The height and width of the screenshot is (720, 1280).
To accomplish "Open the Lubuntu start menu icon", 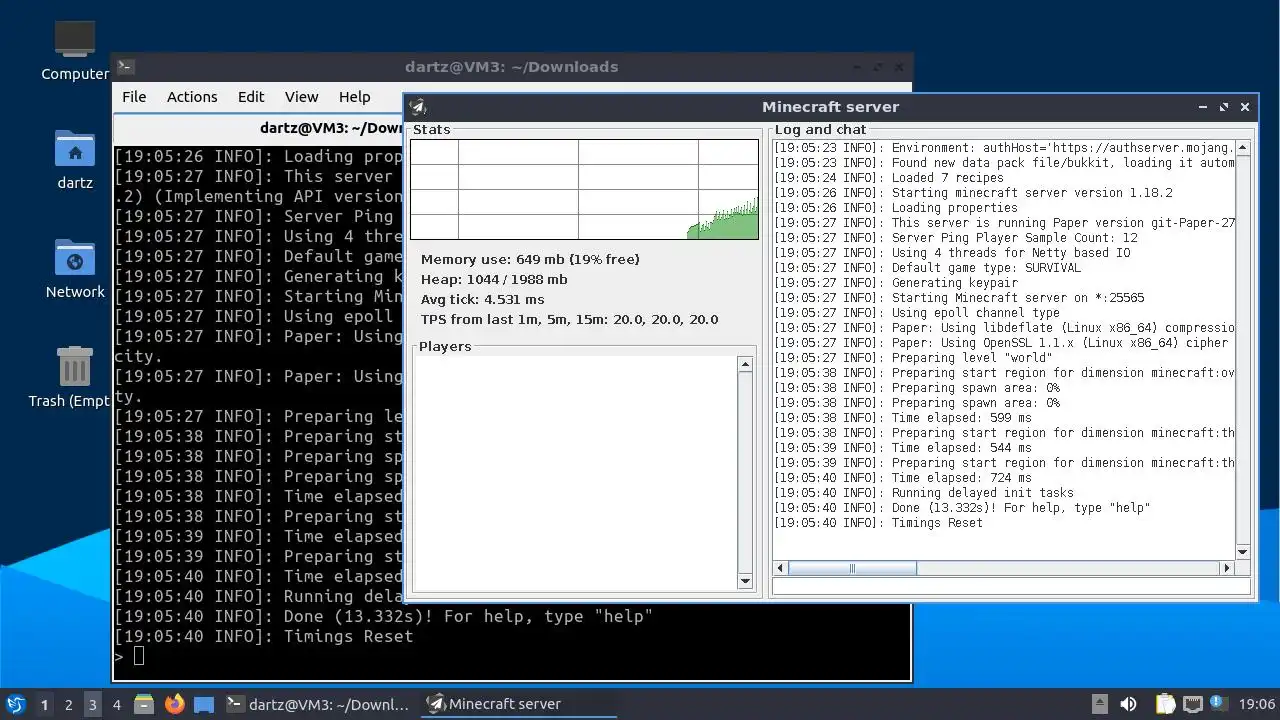I will coord(15,704).
